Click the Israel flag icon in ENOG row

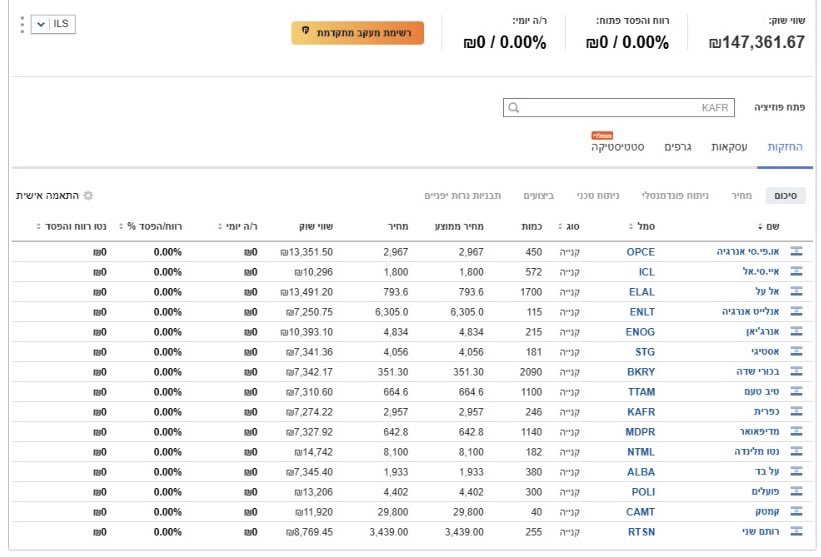(x=796, y=331)
